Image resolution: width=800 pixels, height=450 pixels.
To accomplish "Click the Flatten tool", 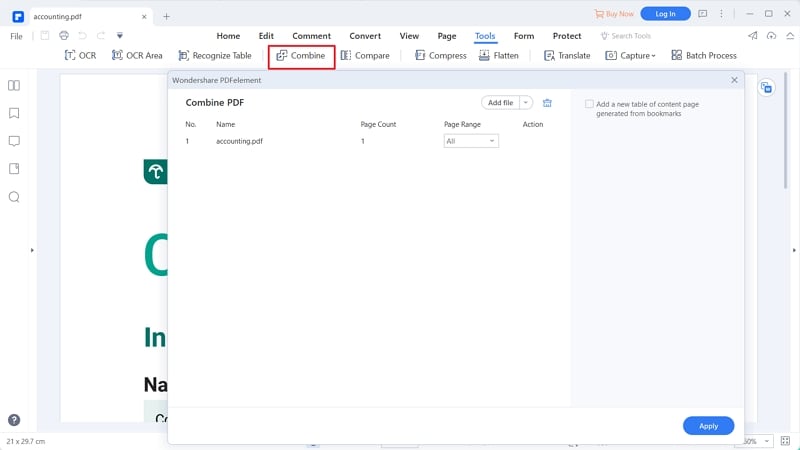I will pos(498,56).
